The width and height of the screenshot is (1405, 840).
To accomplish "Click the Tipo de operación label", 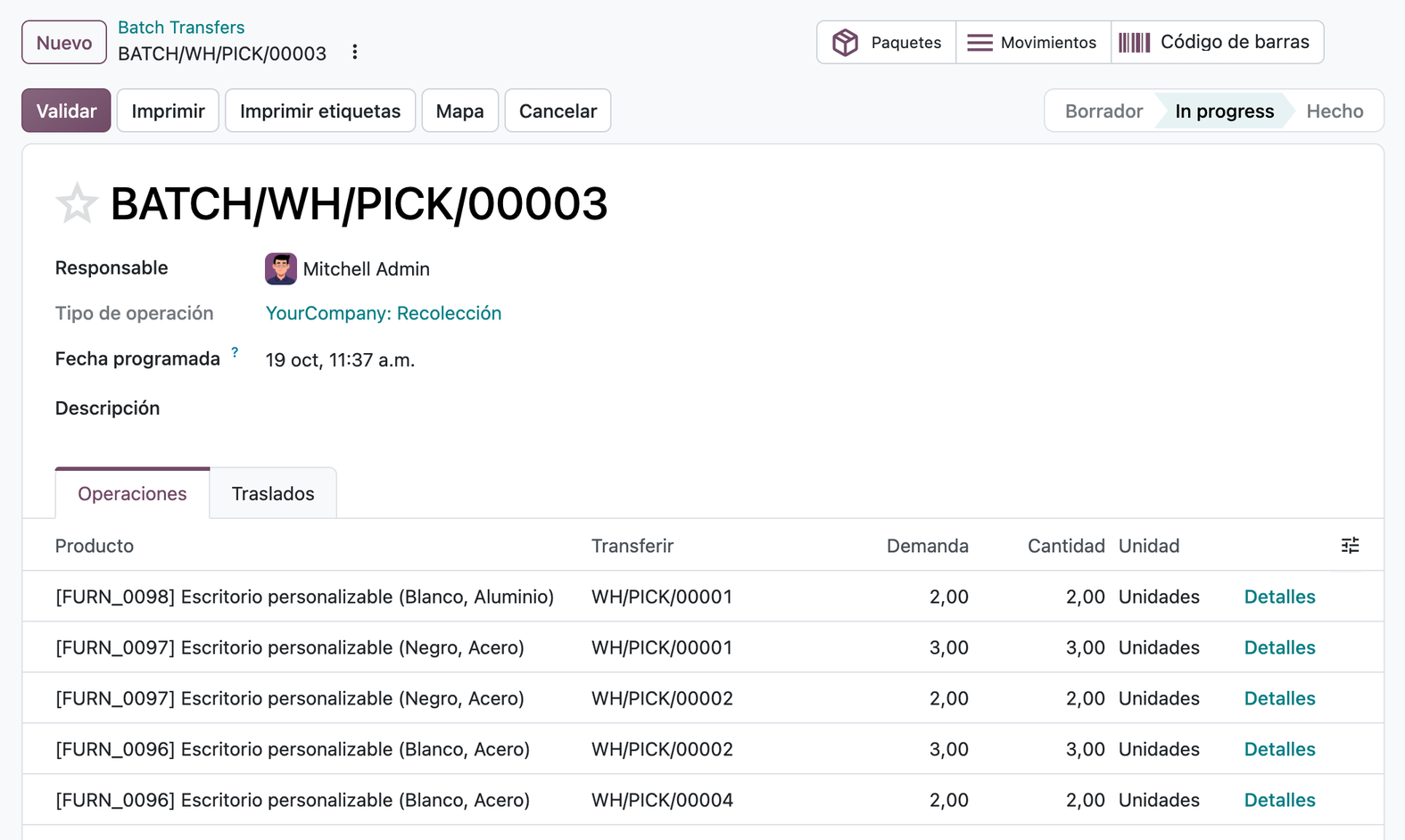I will (x=135, y=313).
